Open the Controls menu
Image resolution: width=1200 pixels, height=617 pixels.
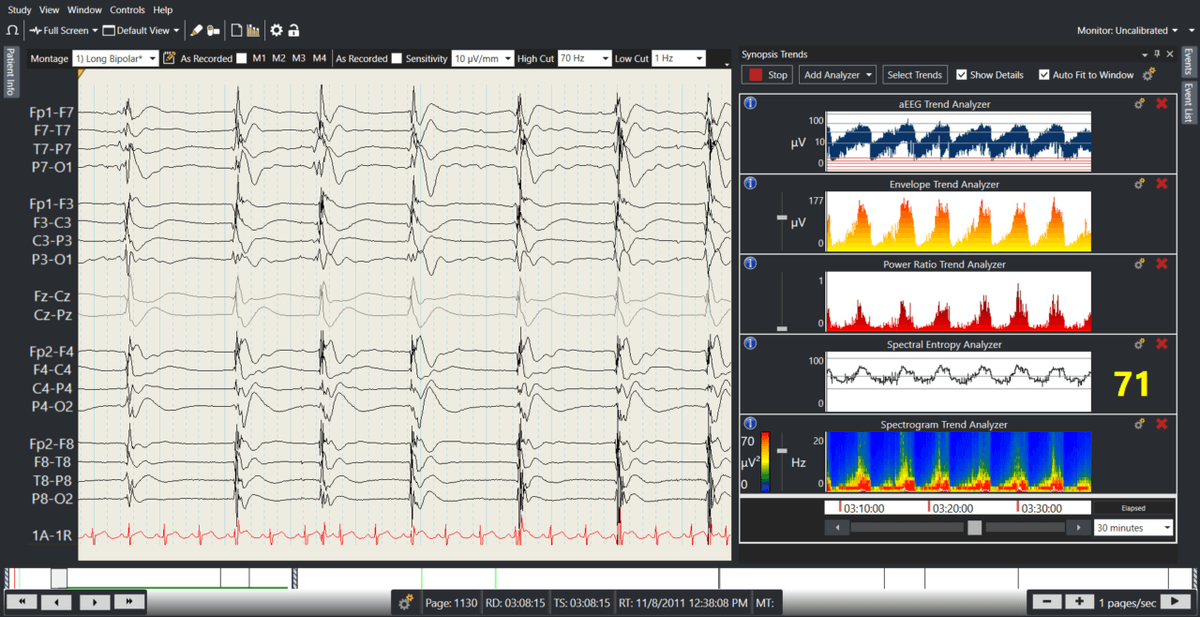127,9
